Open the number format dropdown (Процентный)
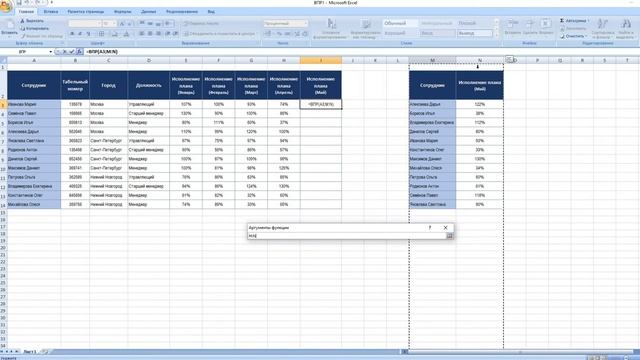Screen dimensions: 640x360 pyautogui.click(x=306, y=24)
